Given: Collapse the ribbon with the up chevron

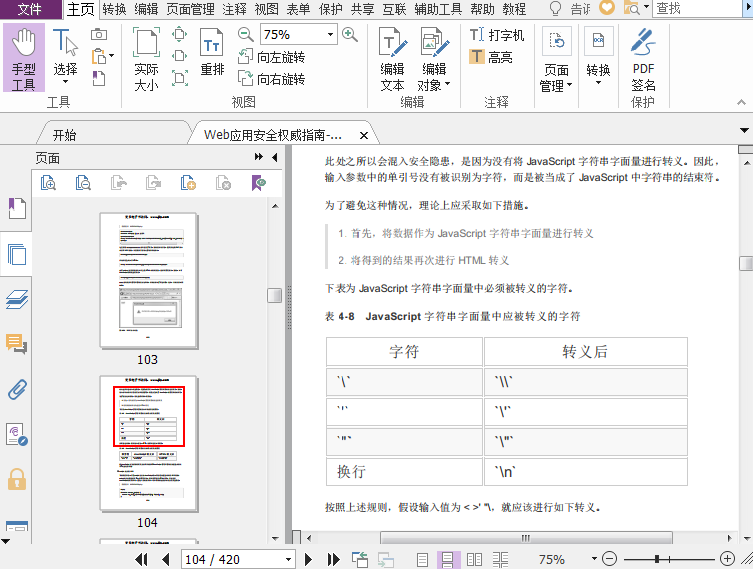Looking at the screenshot, I should tap(741, 102).
